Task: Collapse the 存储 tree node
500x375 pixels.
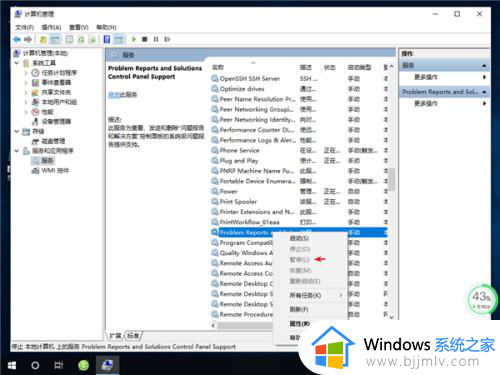Action: (x=17, y=131)
